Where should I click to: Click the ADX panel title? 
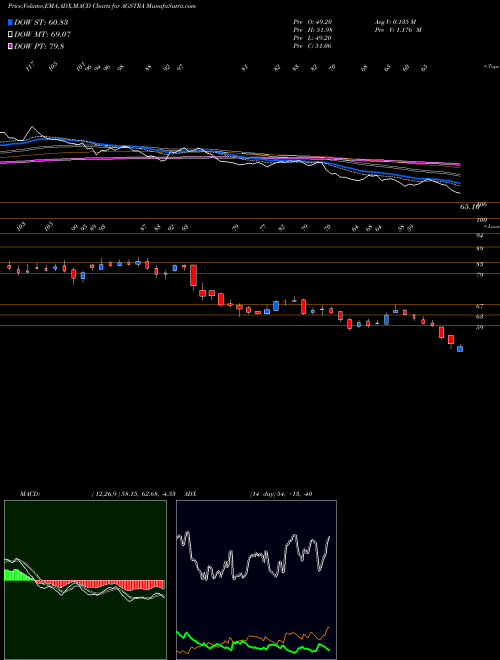[x=191, y=494]
